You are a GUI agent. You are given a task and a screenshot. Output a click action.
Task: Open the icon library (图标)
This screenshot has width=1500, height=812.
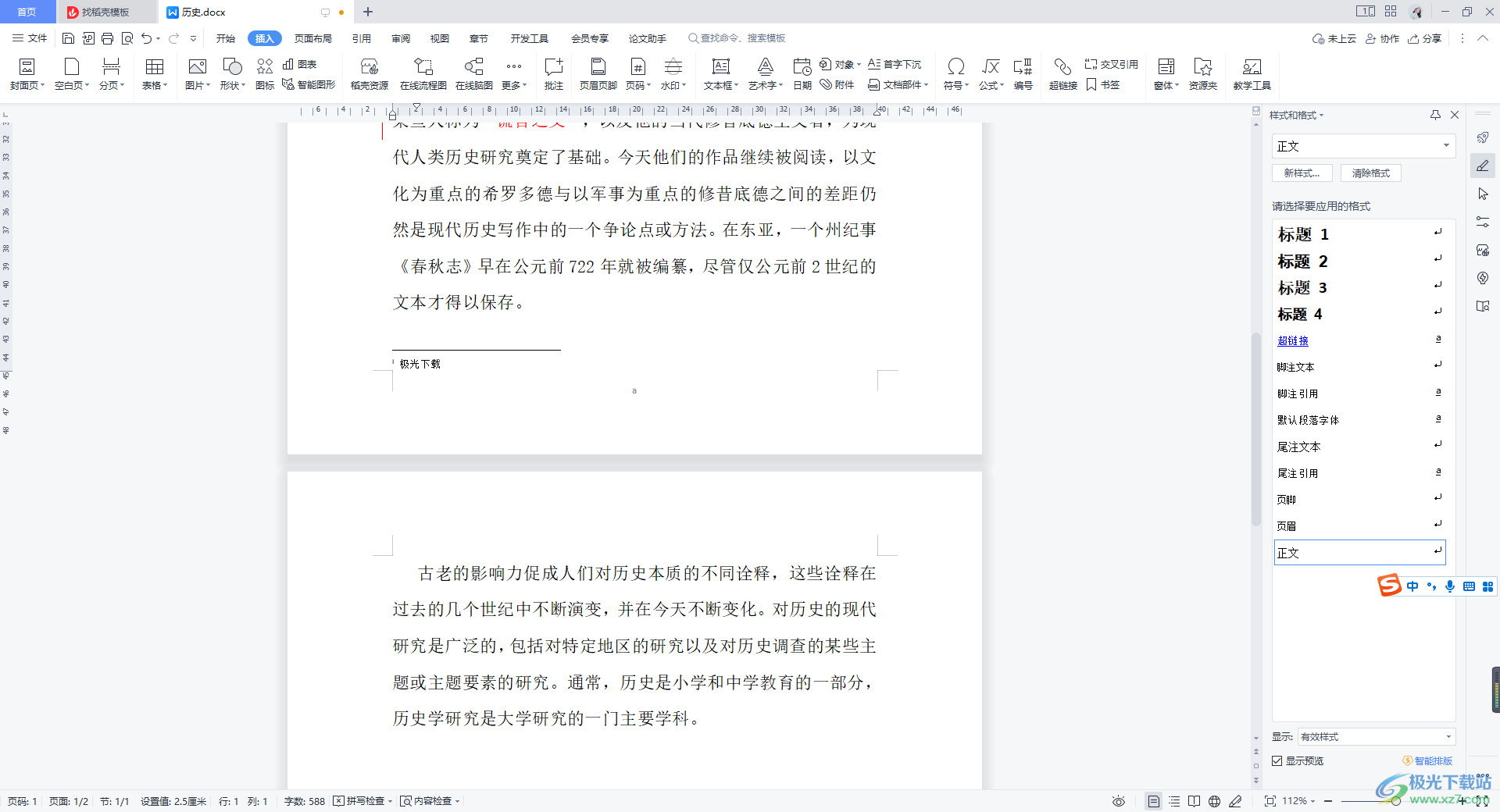(x=265, y=74)
